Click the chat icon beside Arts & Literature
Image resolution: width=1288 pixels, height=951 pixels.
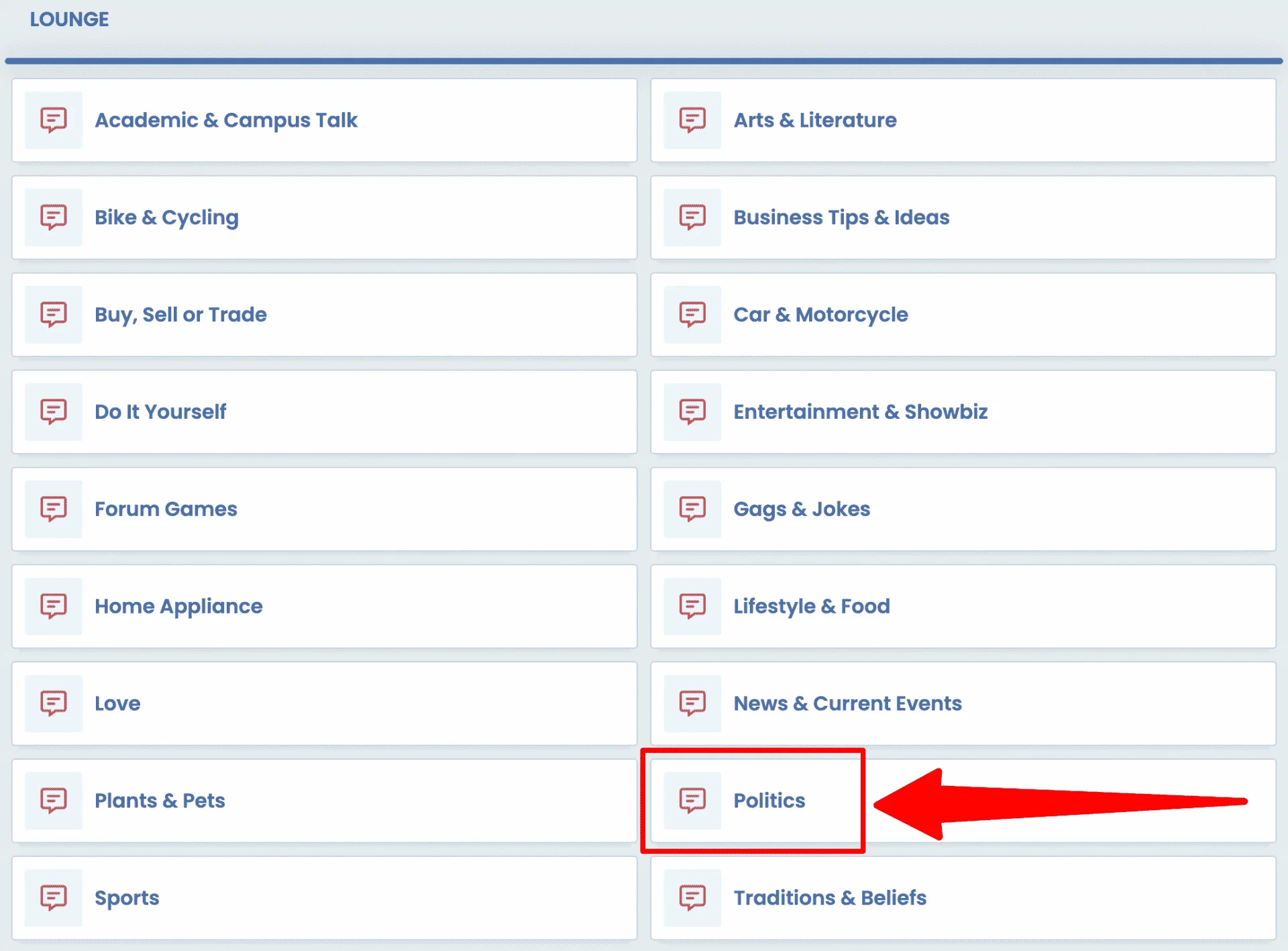[x=692, y=120]
